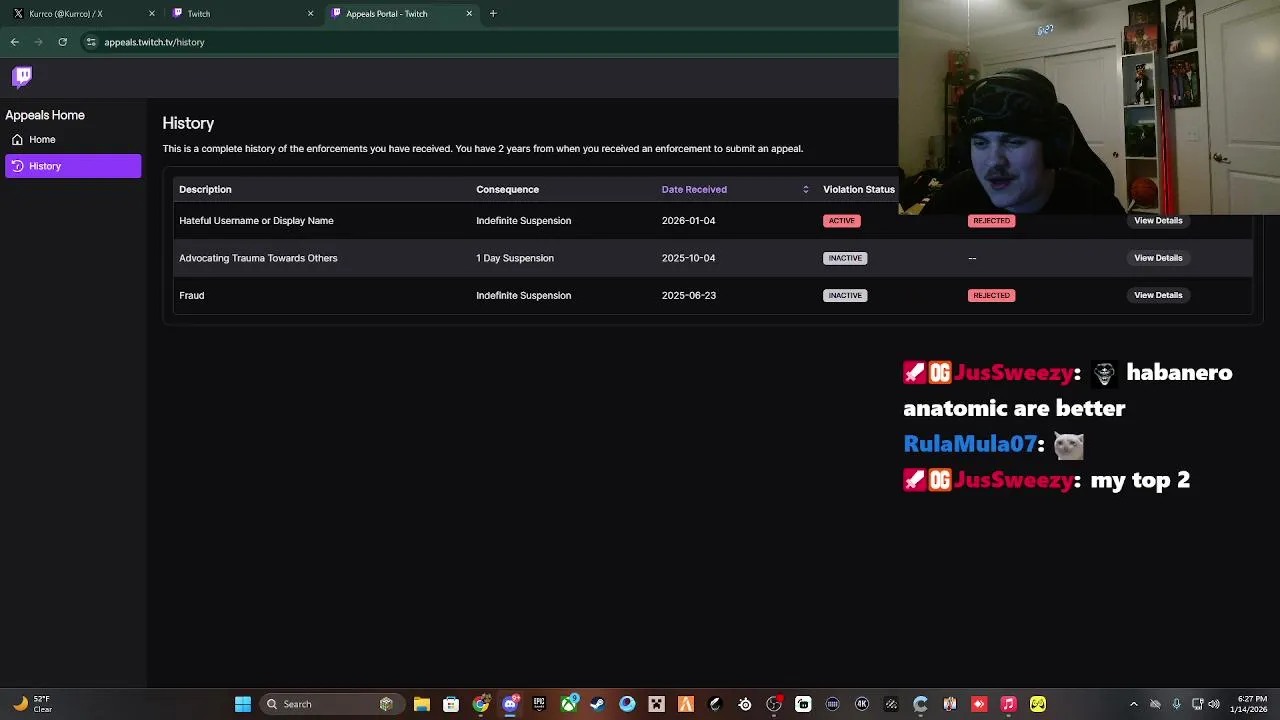Launch Minecraft from the taskbar
The image size is (1280, 720).
[656, 704]
